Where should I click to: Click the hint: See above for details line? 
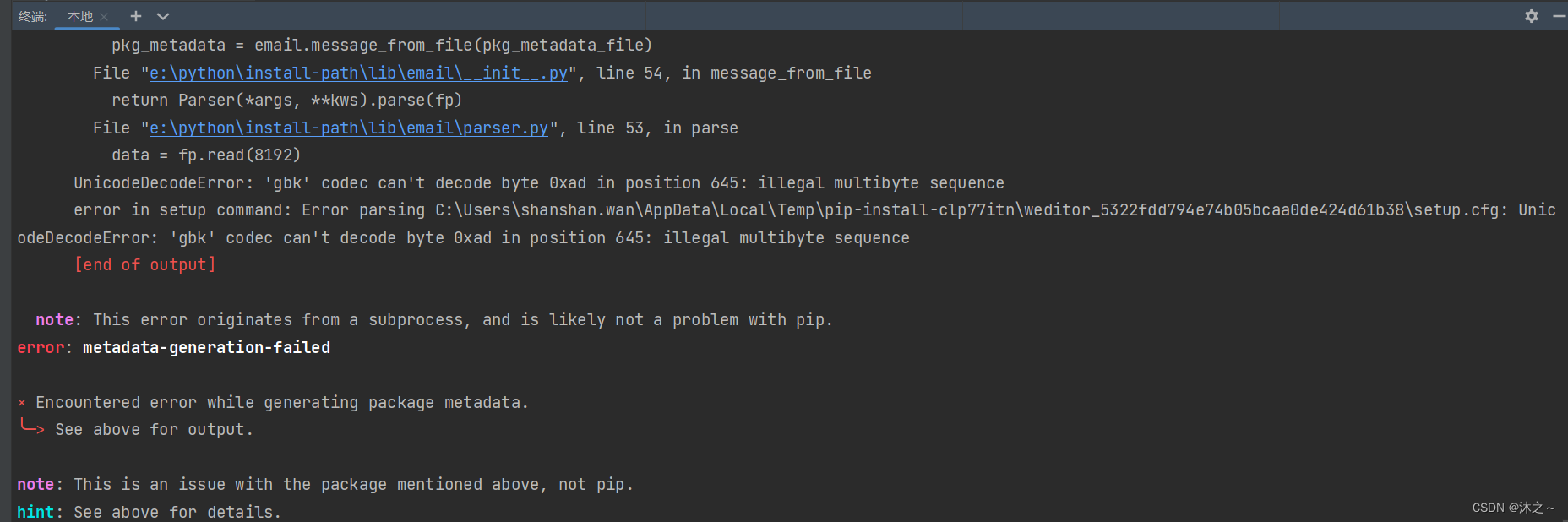tap(148, 512)
